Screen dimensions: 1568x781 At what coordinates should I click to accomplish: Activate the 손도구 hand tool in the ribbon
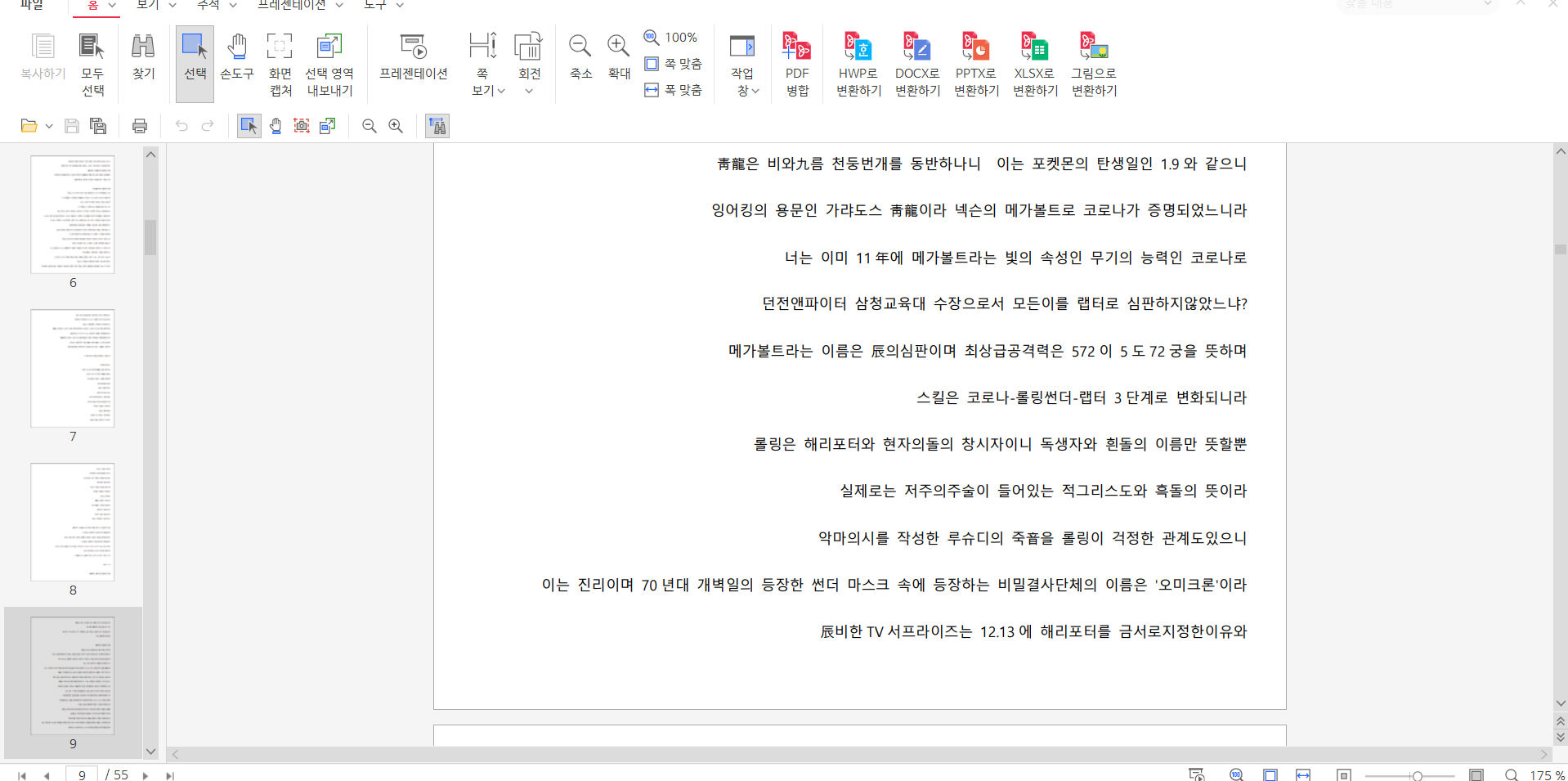(x=236, y=56)
